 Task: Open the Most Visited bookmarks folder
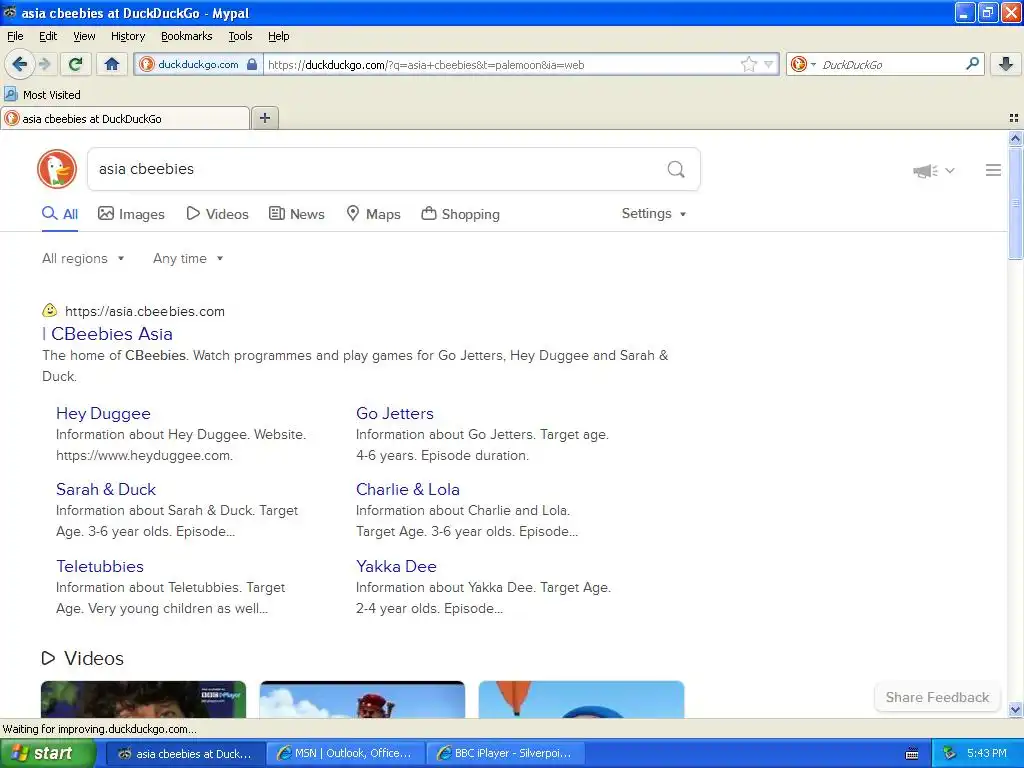[42, 95]
